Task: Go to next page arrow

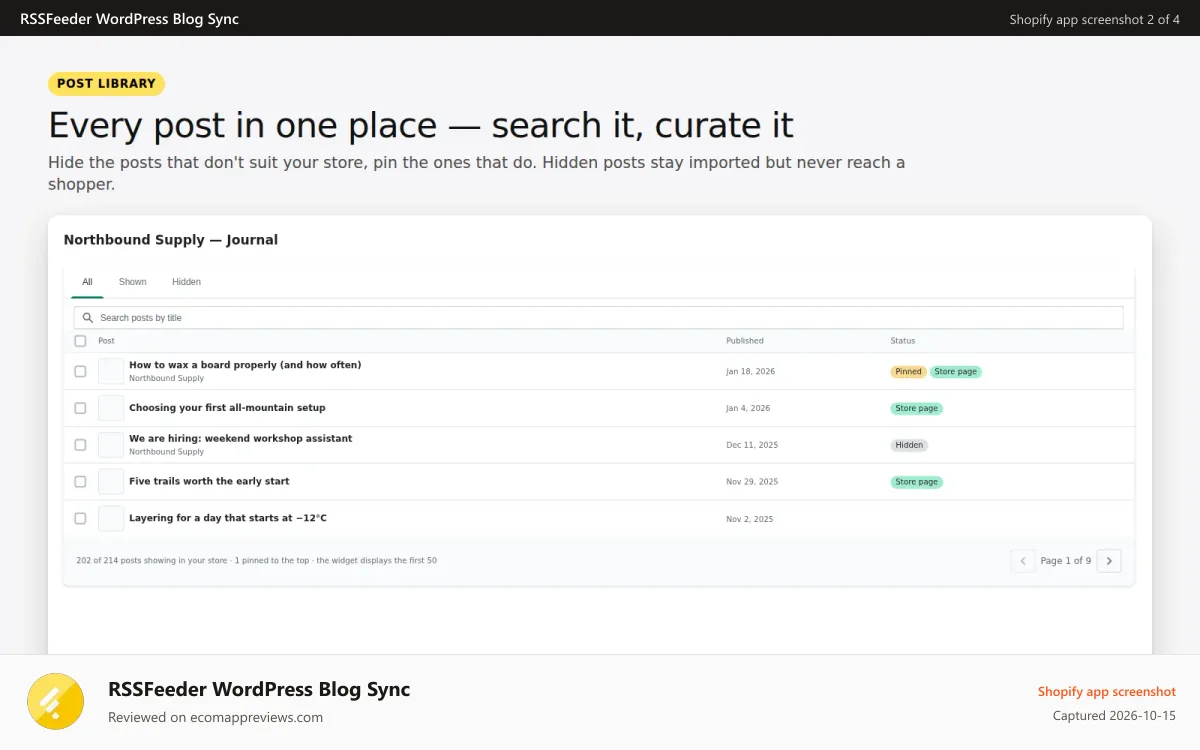Action: click(1109, 561)
